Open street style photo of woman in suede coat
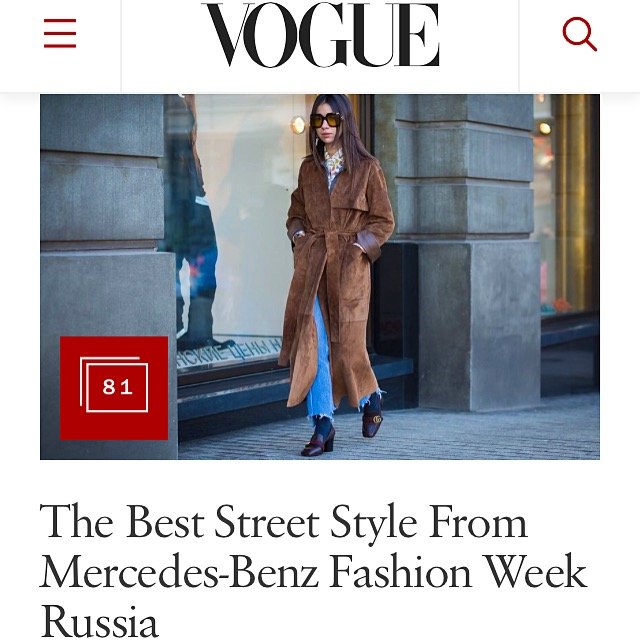Viewport: 640px width, 640px height. click(320, 277)
